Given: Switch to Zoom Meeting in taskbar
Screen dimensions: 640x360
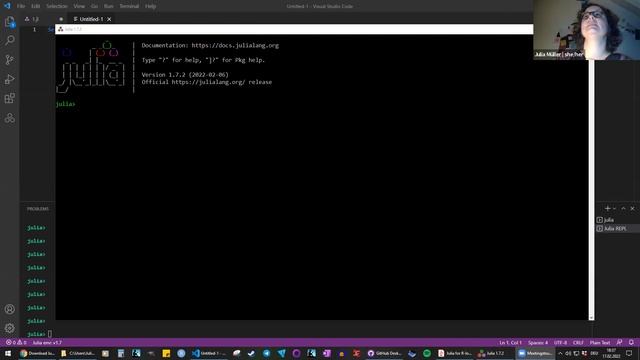Looking at the screenshot, I should pos(536,353).
